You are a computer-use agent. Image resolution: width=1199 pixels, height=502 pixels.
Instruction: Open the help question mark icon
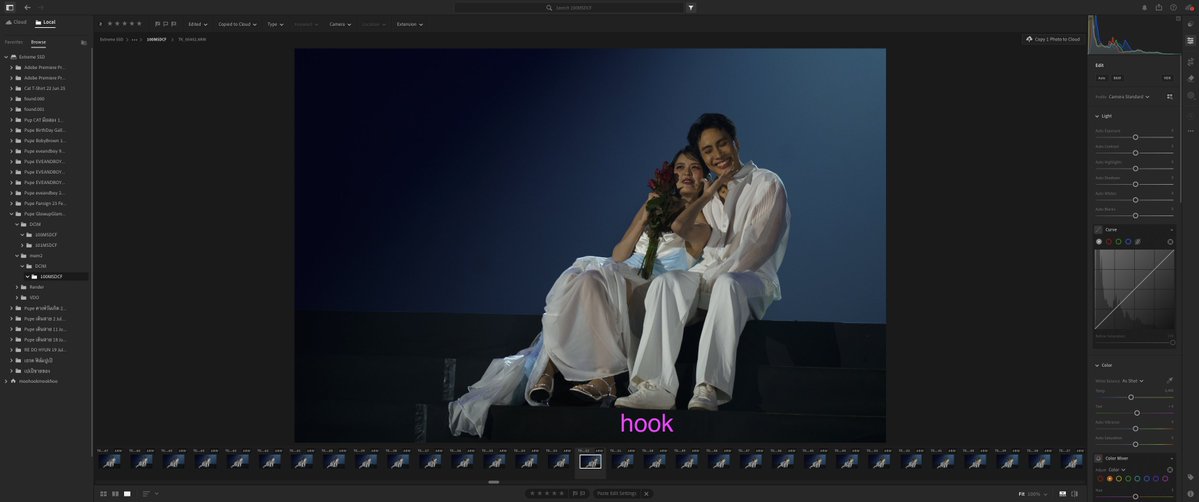(1173, 8)
